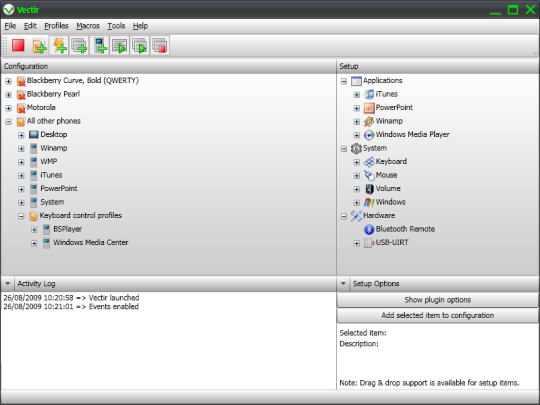Select the Mouse icon under System
This screenshot has width=540, height=405.
click(x=369, y=175)
